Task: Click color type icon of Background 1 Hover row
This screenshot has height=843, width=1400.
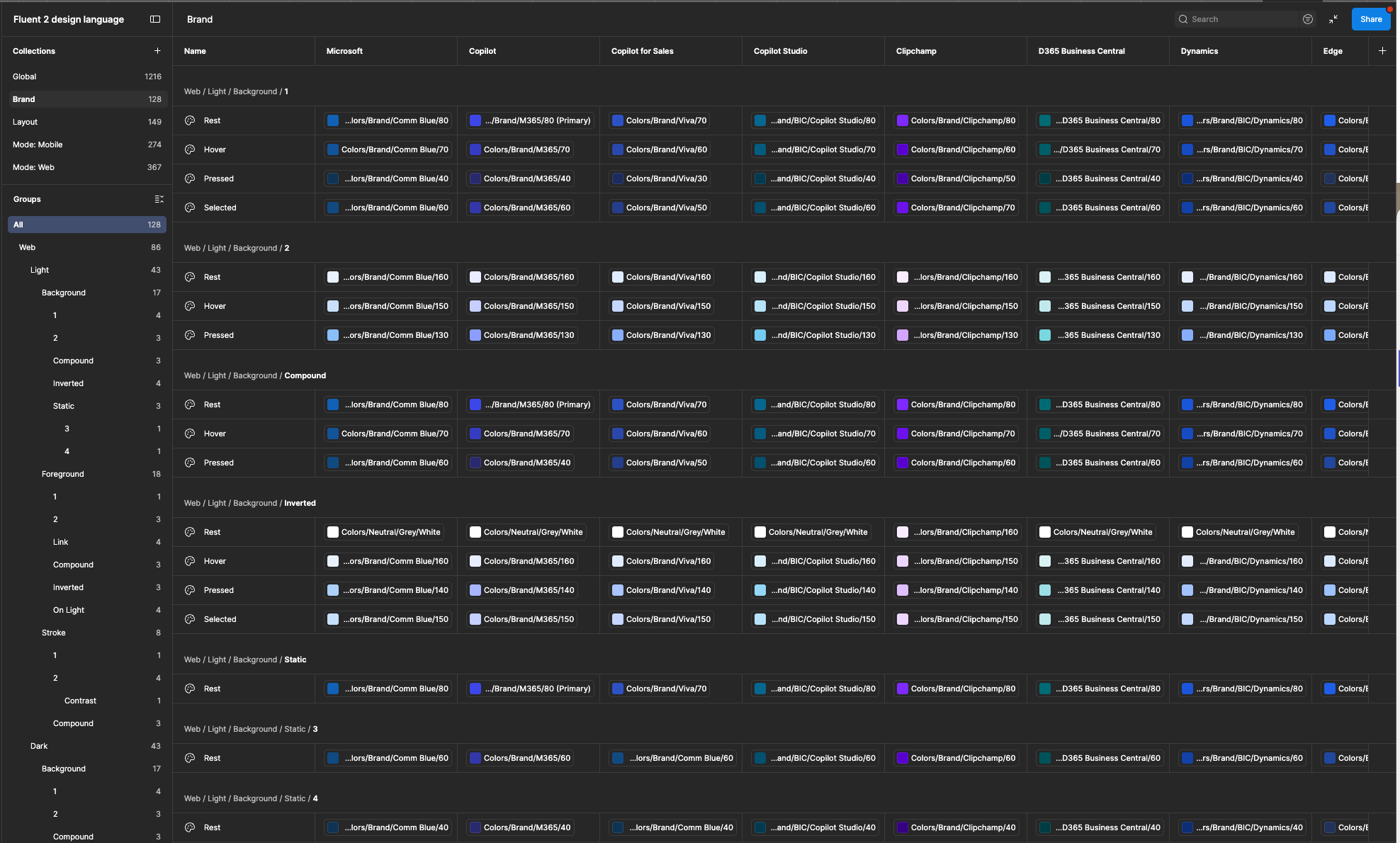Action: tap(190, 149)
